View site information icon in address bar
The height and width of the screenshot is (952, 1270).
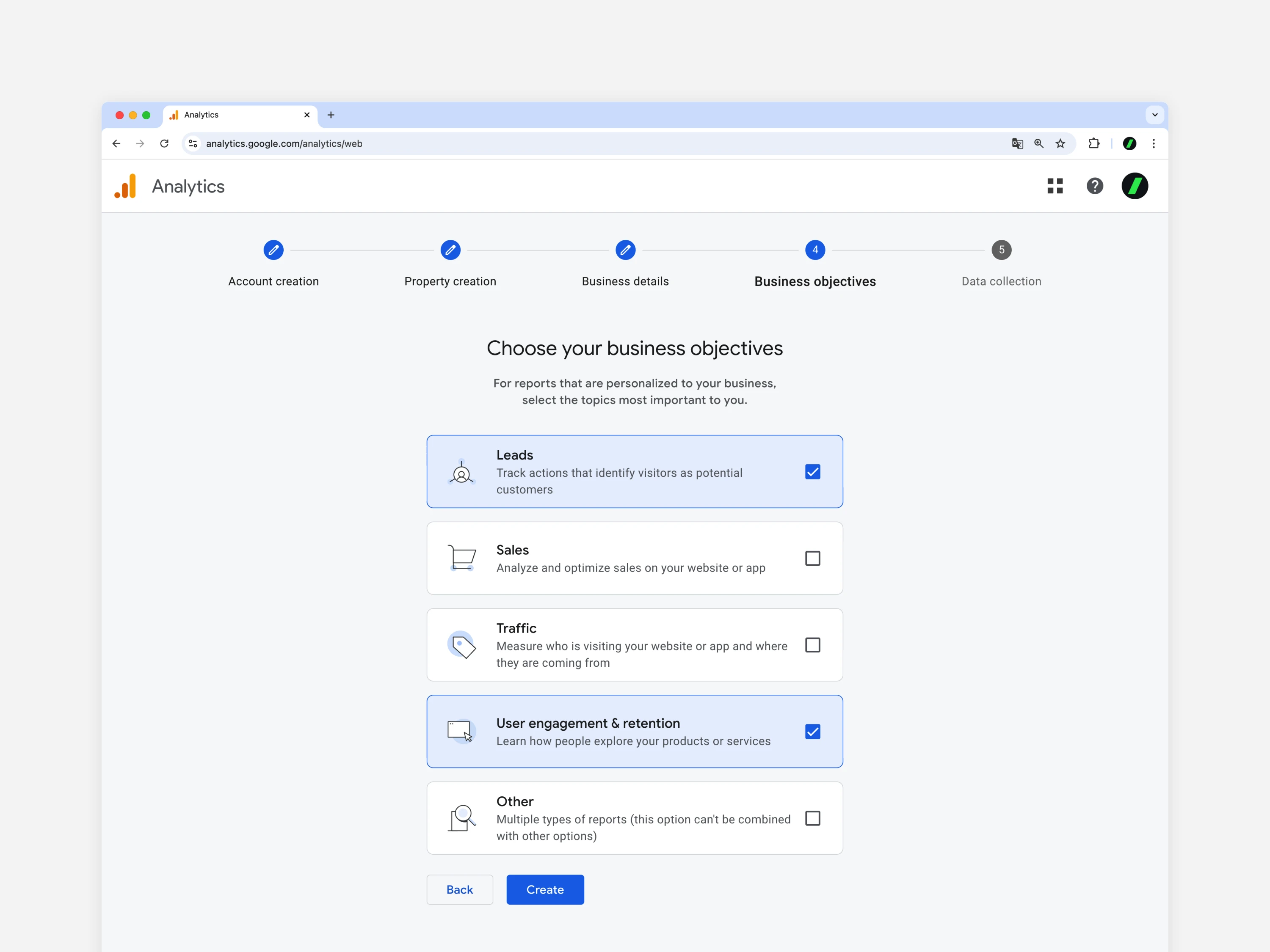(x=193, y=143)
